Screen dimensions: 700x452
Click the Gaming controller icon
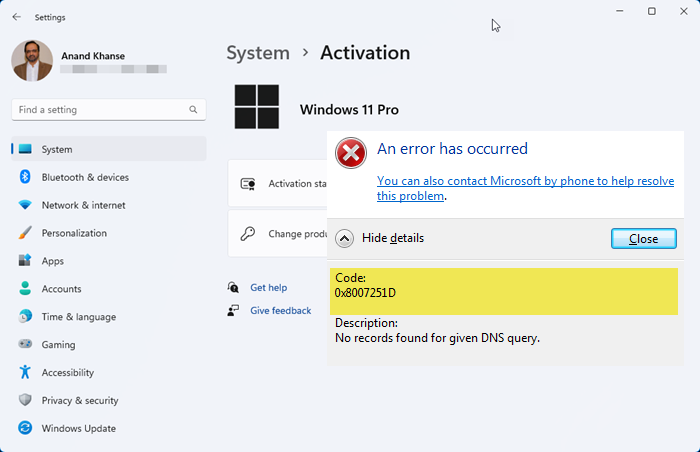pyautogui.click(x=25, y=345)
